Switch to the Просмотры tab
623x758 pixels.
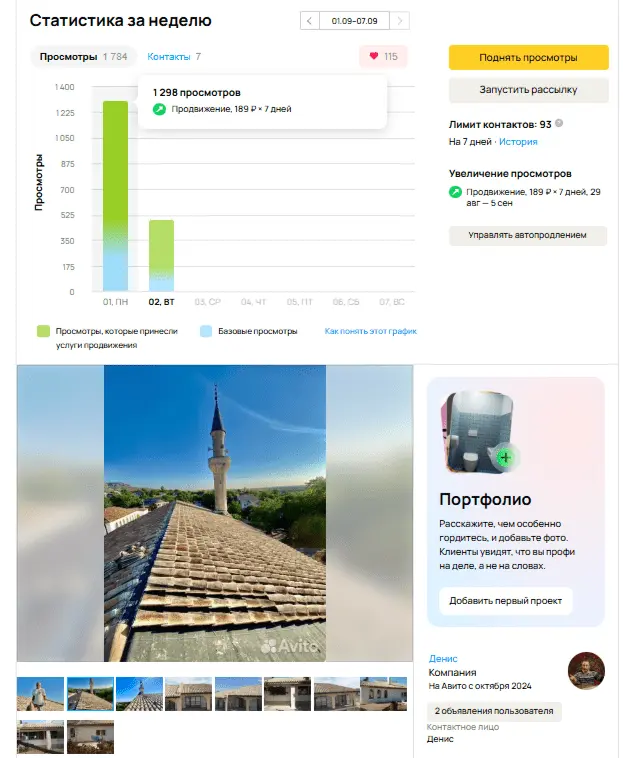pos(83,57)
